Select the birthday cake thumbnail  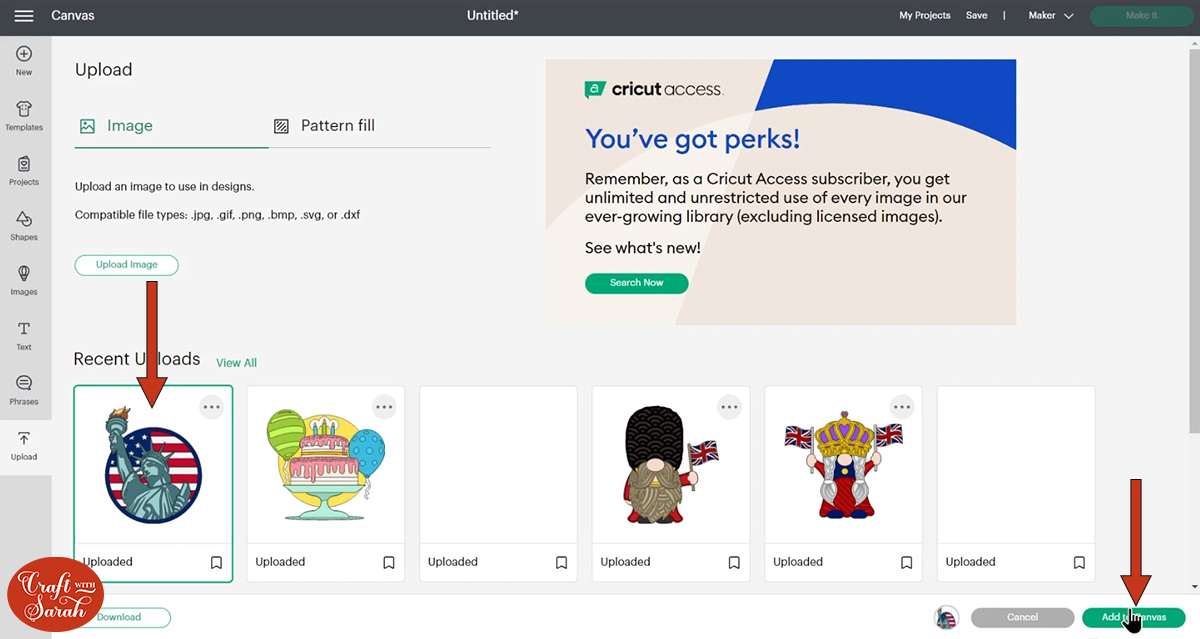(326, 465)
